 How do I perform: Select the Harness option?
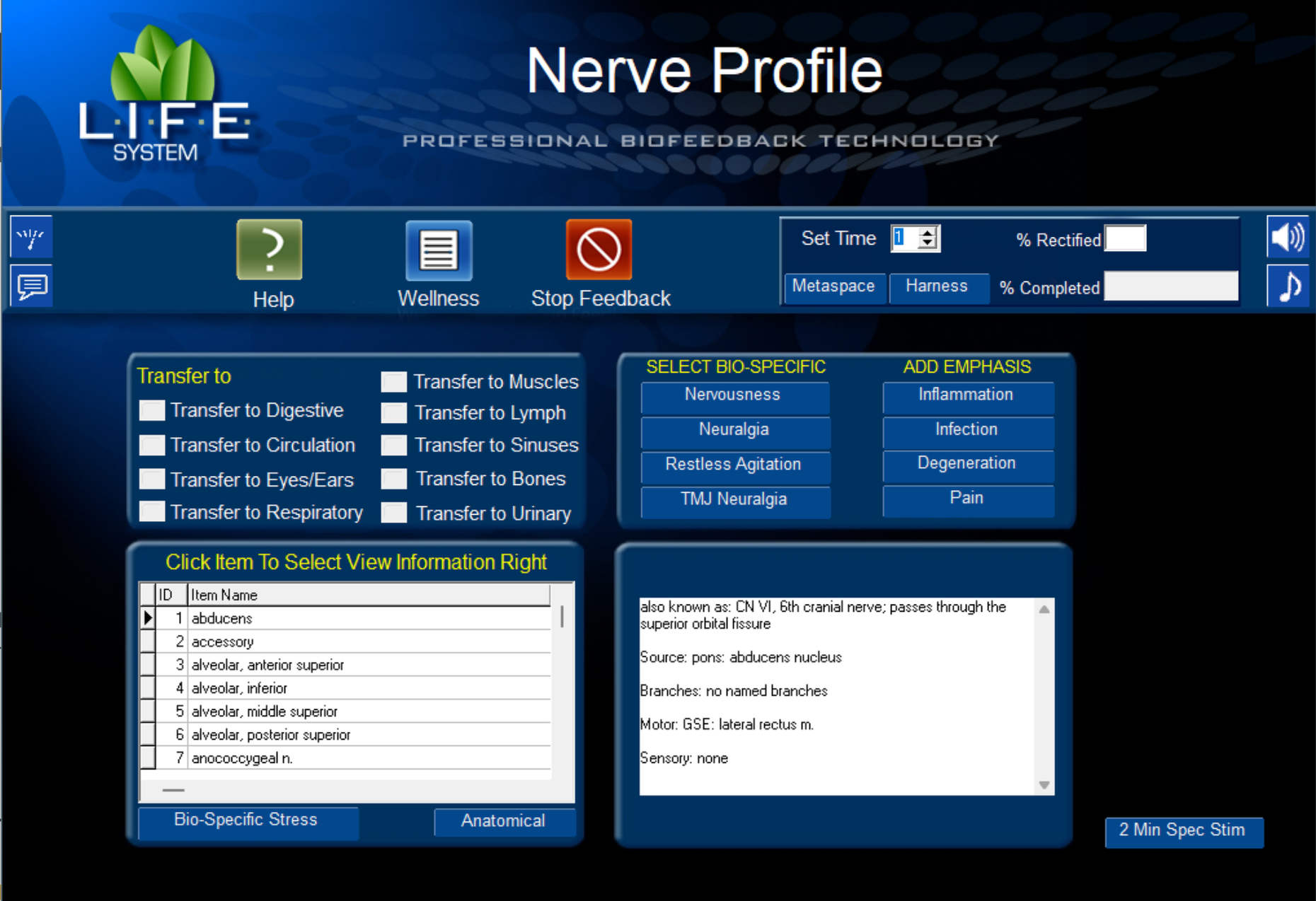[938, 287]
